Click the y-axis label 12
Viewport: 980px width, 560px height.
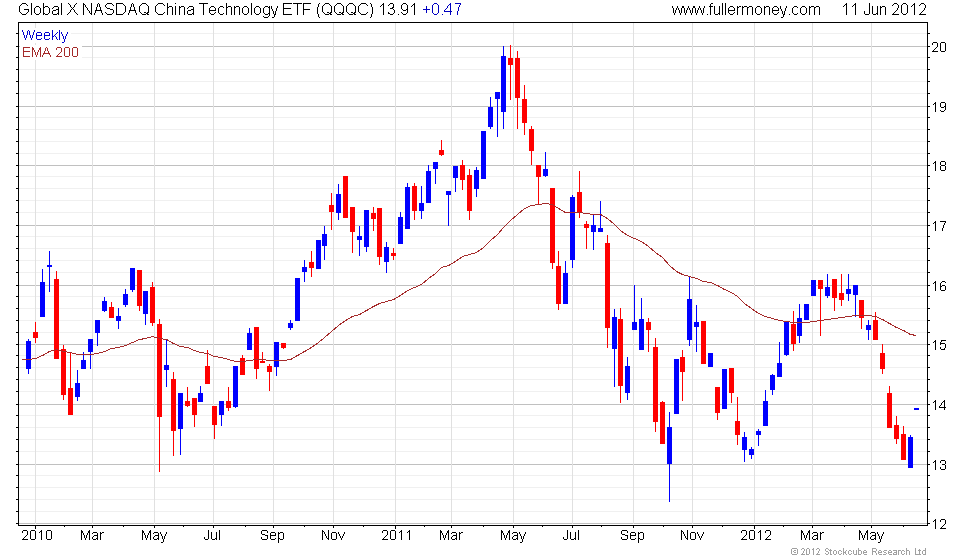click(x=939, y=524)
